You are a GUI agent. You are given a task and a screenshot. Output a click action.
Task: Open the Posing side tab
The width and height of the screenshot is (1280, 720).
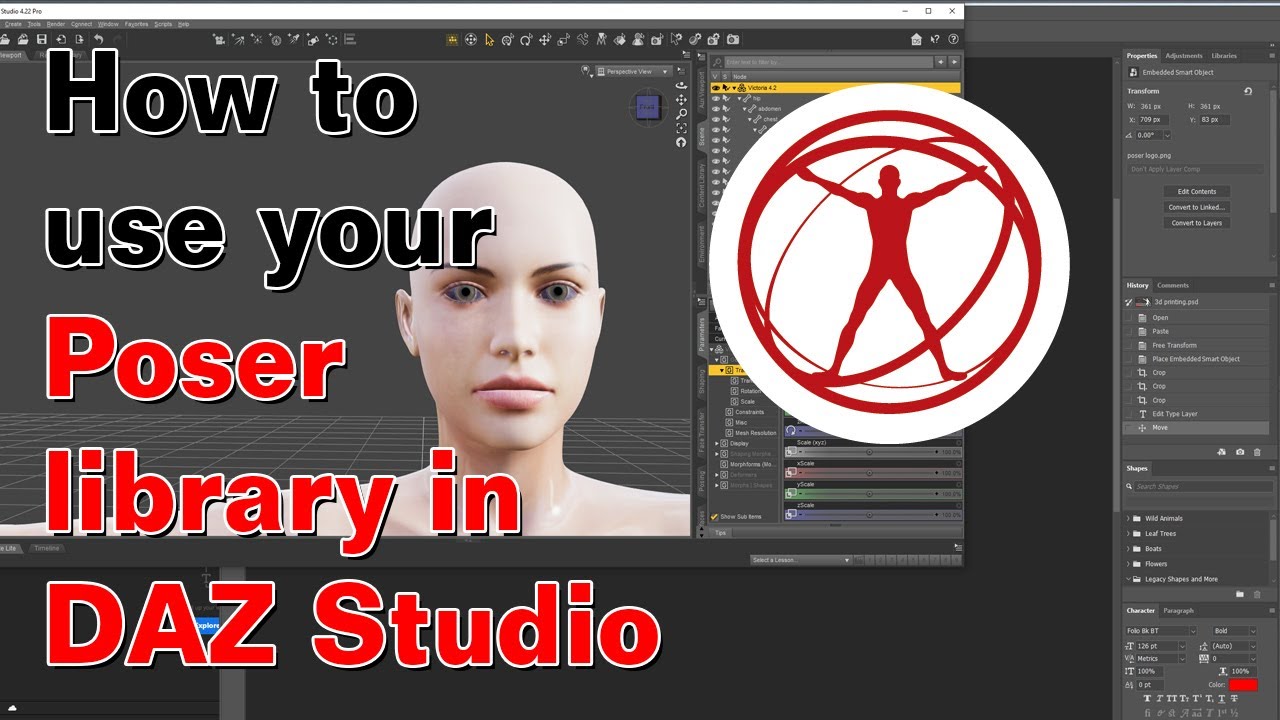[701, 480]
